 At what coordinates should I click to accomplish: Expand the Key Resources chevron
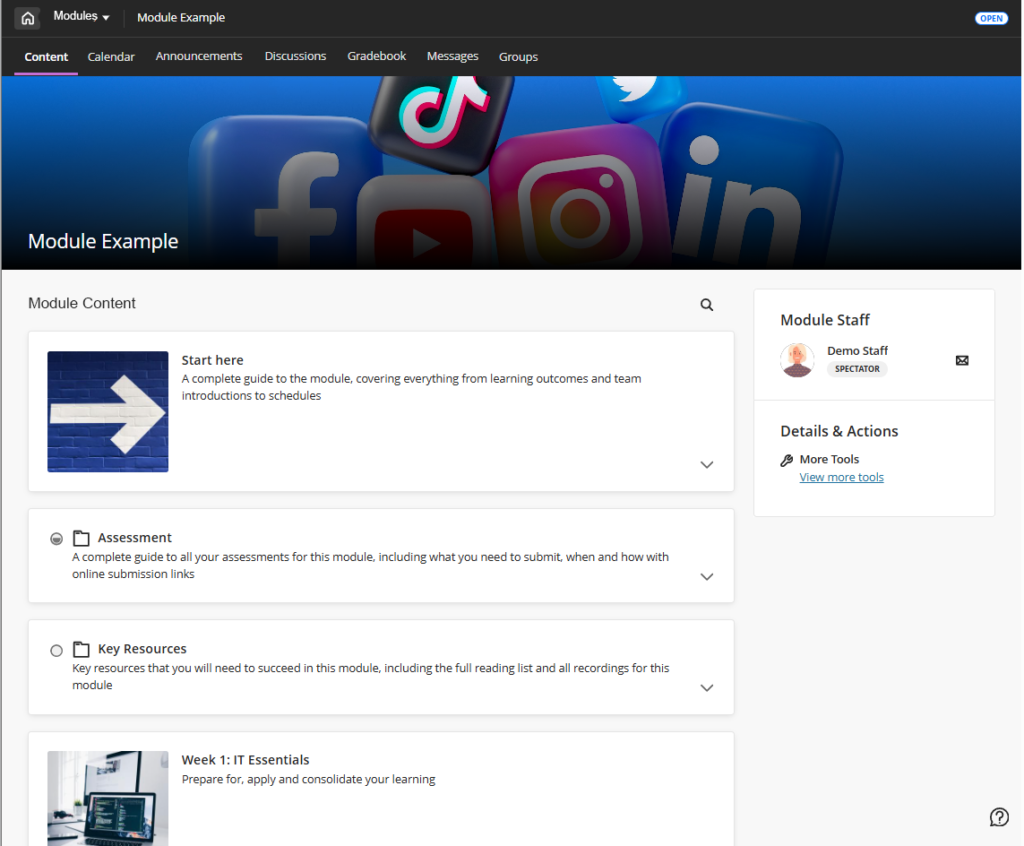pos(707,688)
